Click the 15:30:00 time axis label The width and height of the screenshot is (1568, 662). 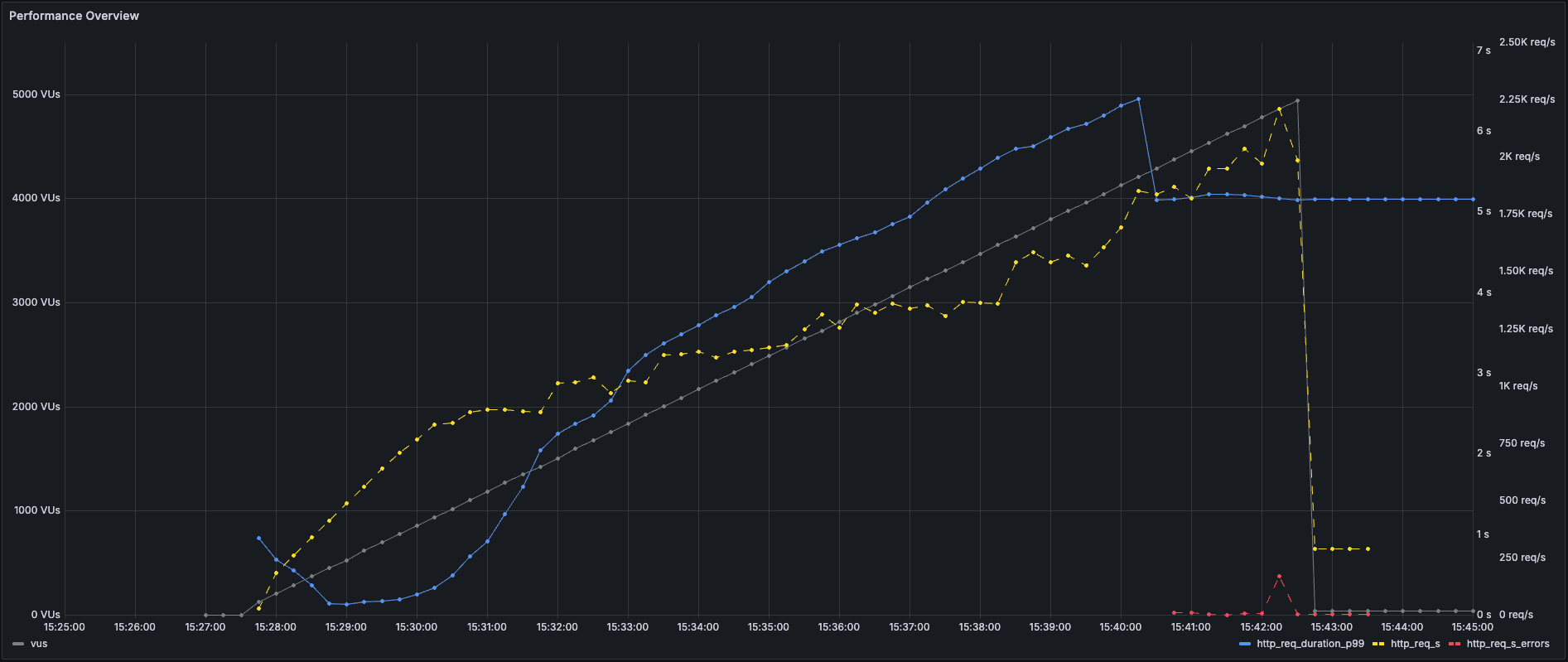416,627
